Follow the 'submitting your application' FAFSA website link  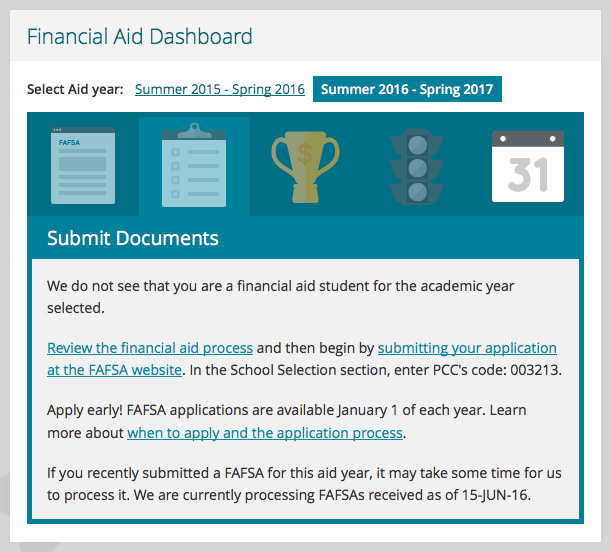467,348
